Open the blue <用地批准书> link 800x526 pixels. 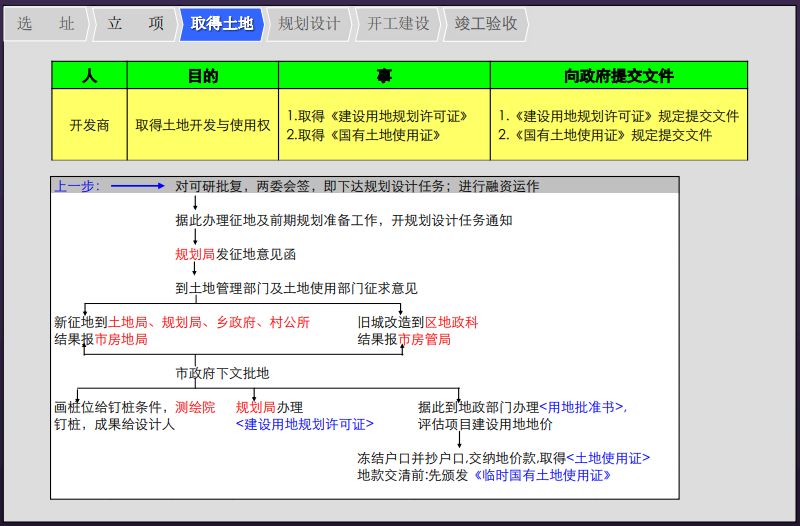[582, 407]
